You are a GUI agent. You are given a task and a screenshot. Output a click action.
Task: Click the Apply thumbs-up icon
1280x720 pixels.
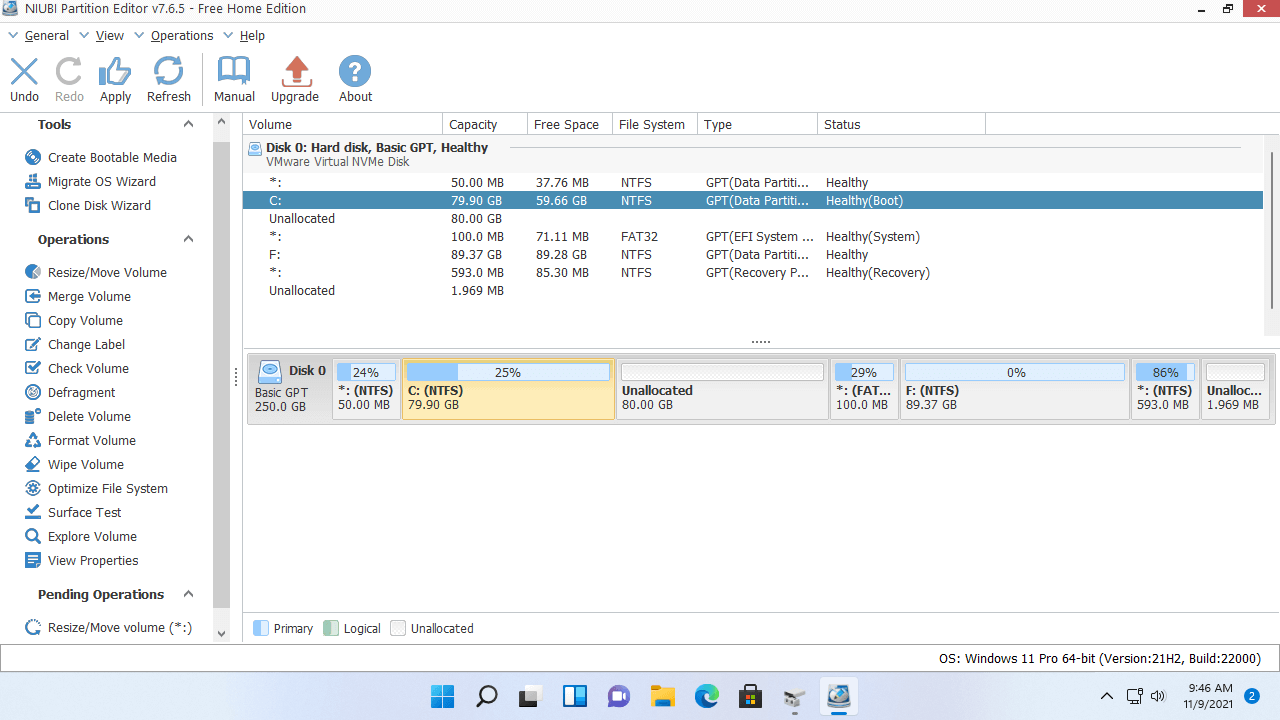(x=115, y=72)
